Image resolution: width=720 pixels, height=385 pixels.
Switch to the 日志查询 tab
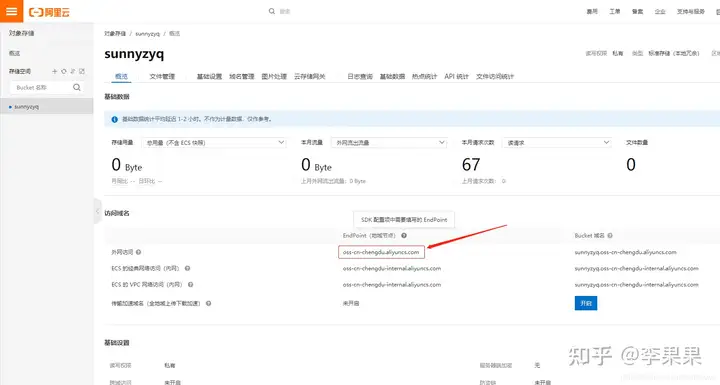tap(360, 76)
